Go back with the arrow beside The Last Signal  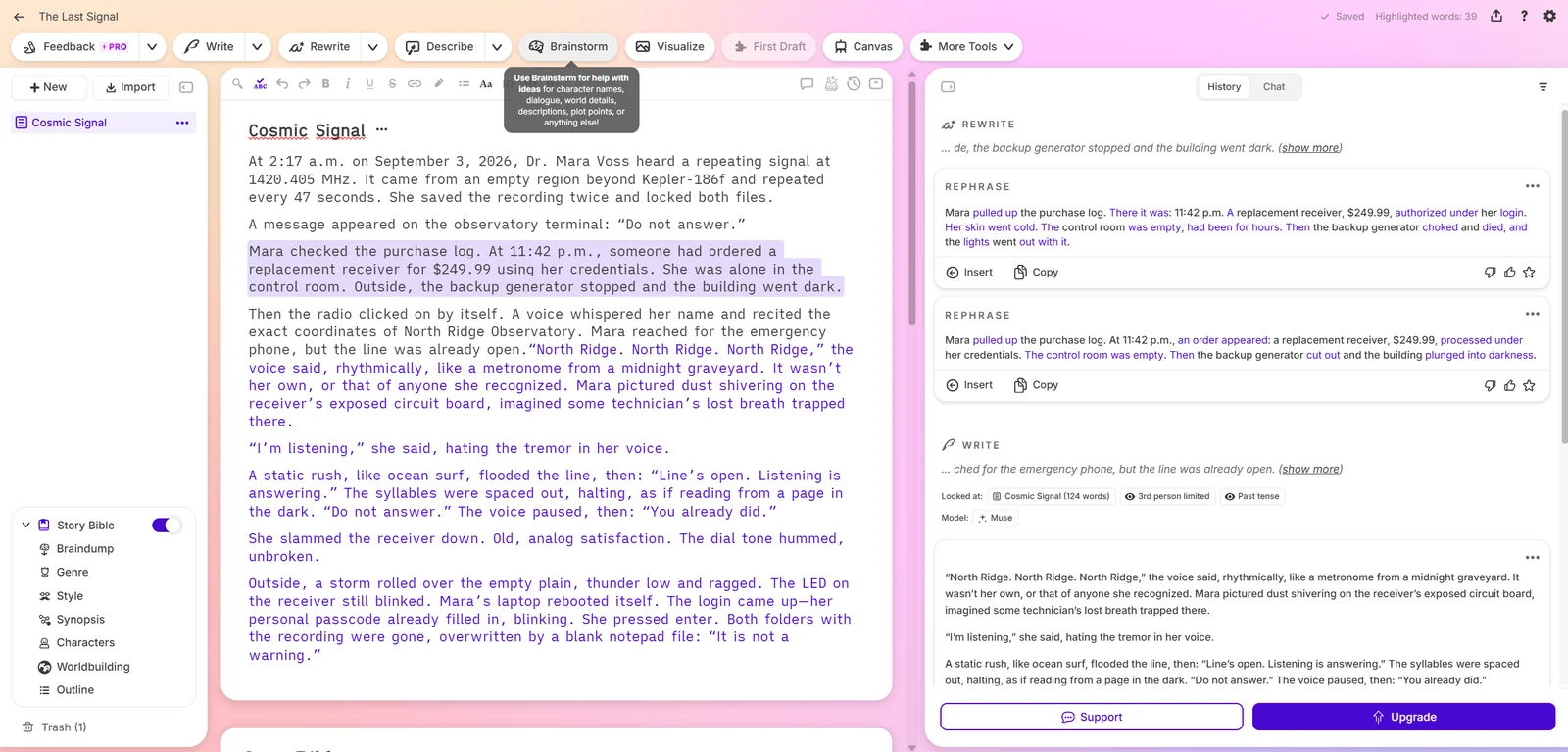(x=19, y=17)
